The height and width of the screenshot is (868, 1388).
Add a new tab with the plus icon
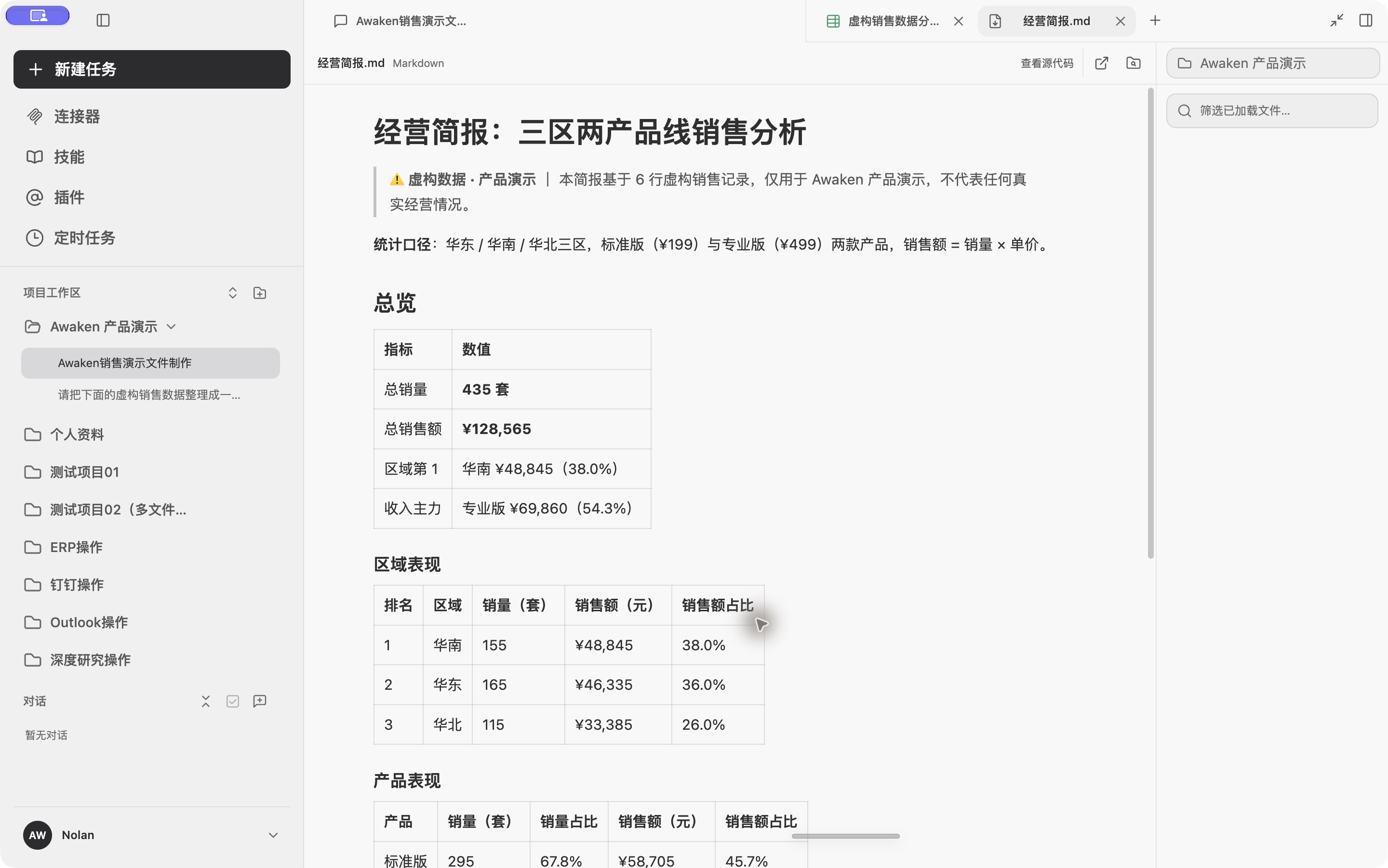click(x=1155, y=21)
